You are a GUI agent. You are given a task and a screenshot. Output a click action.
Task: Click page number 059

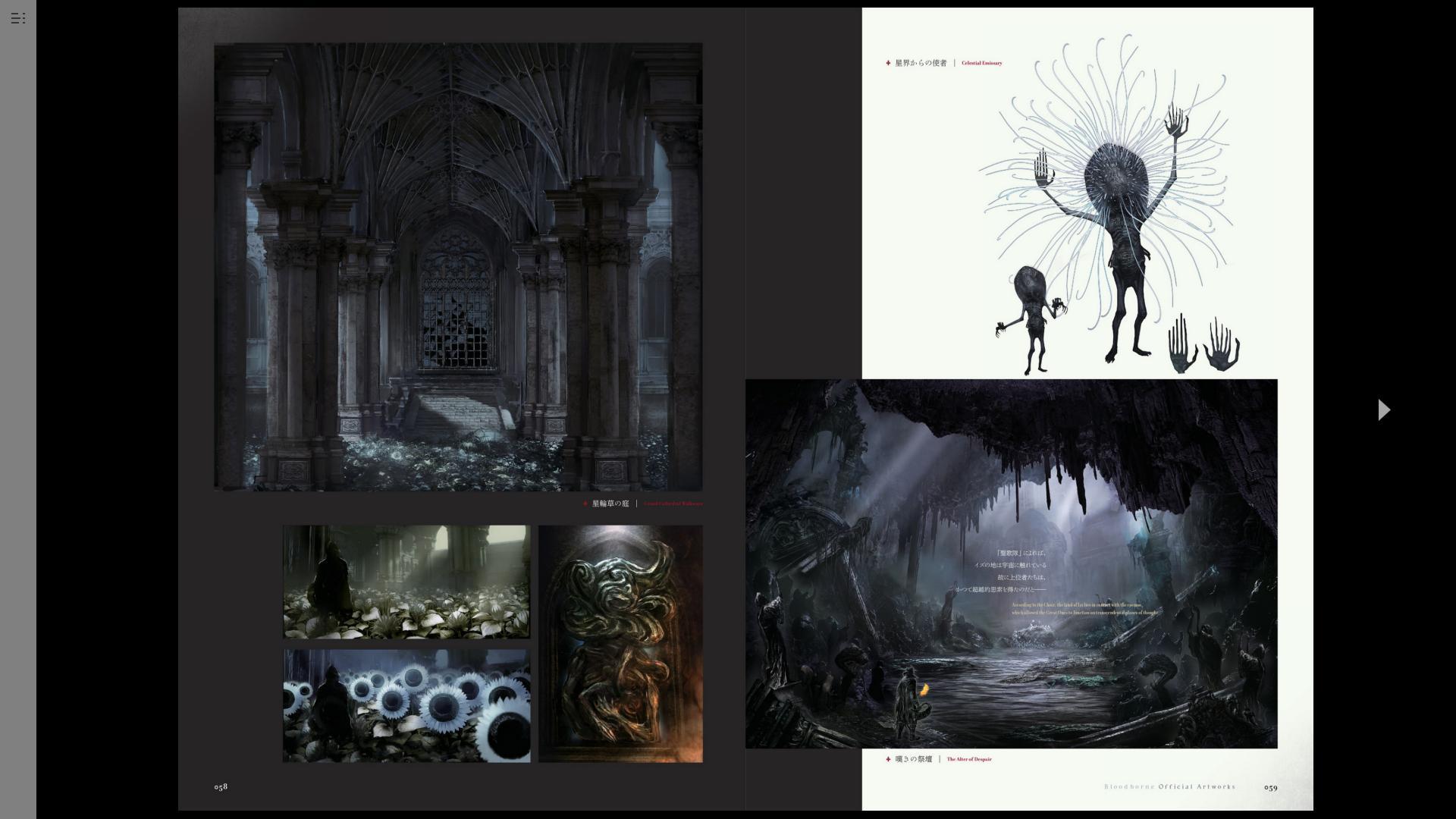coord(1270,788)
